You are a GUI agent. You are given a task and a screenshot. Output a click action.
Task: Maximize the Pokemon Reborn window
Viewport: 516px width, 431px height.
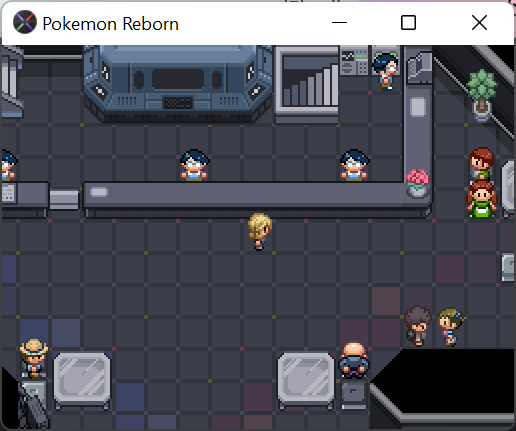click(408, 23)
